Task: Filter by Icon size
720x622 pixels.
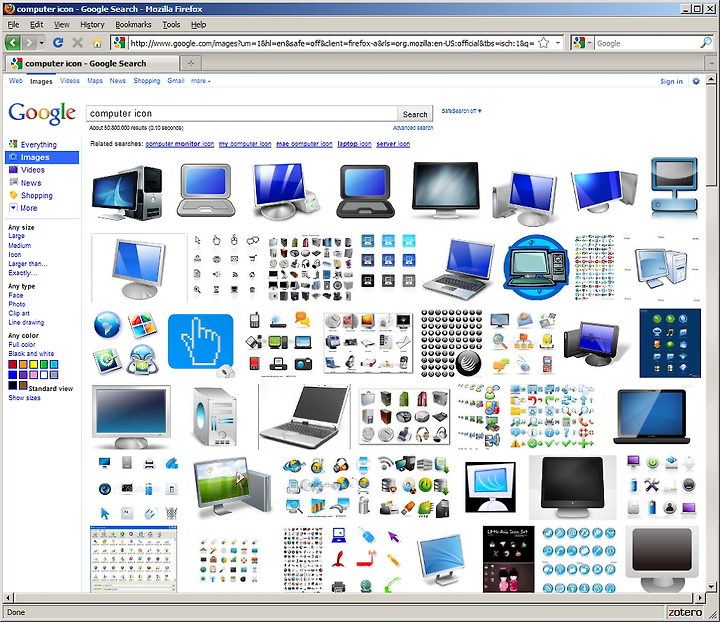Action: coord(15,254)
